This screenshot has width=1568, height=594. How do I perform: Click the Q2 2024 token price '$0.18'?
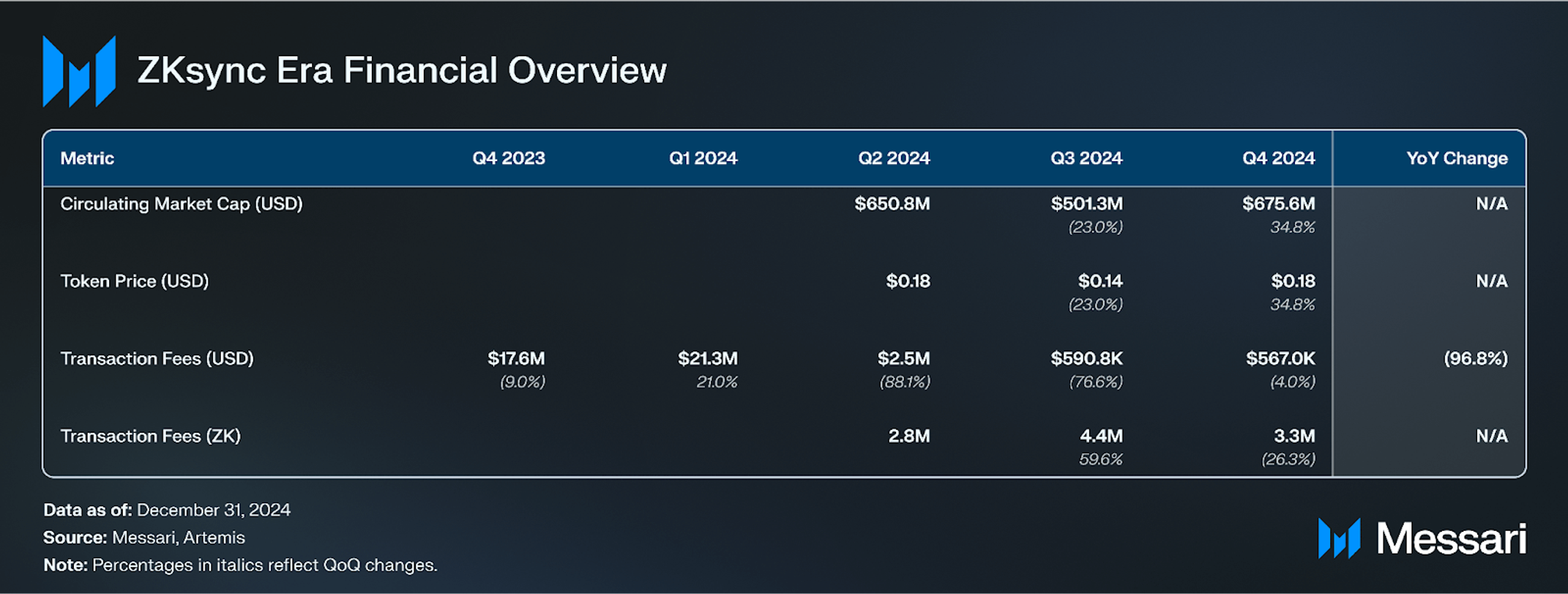pos(908,281)
